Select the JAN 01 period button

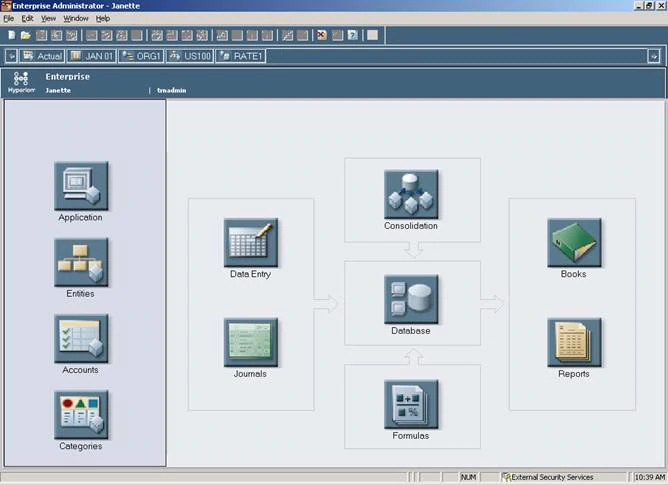92,56
